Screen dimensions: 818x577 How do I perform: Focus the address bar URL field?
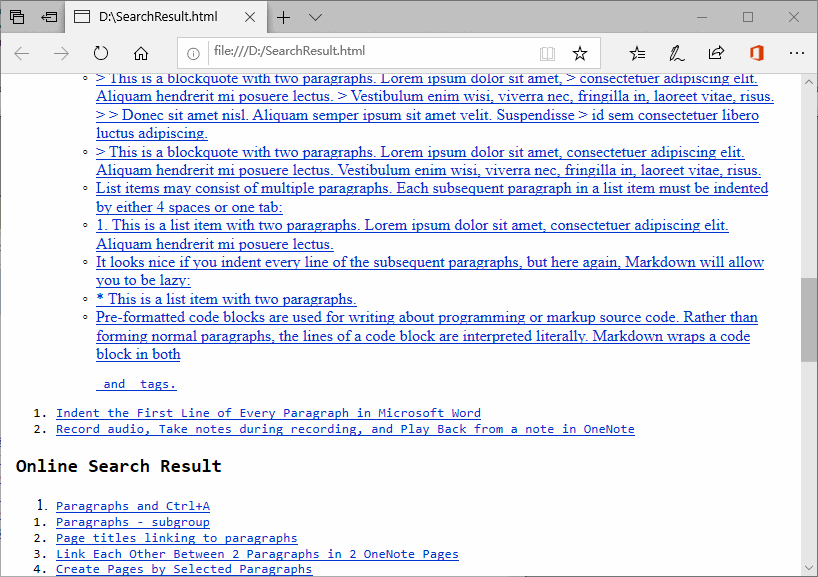(x=371, y=51)
